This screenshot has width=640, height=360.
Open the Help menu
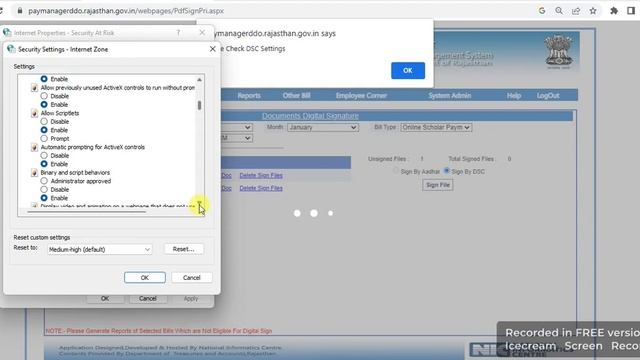513,96
